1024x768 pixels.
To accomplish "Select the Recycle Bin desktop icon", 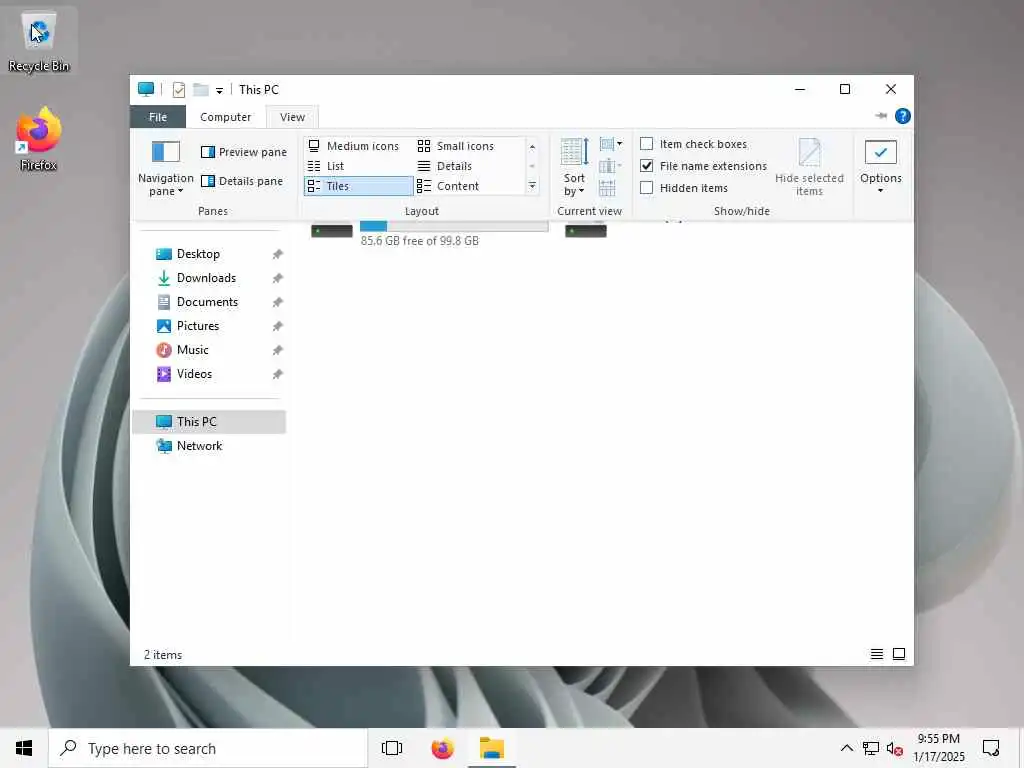I will [39, 42].
